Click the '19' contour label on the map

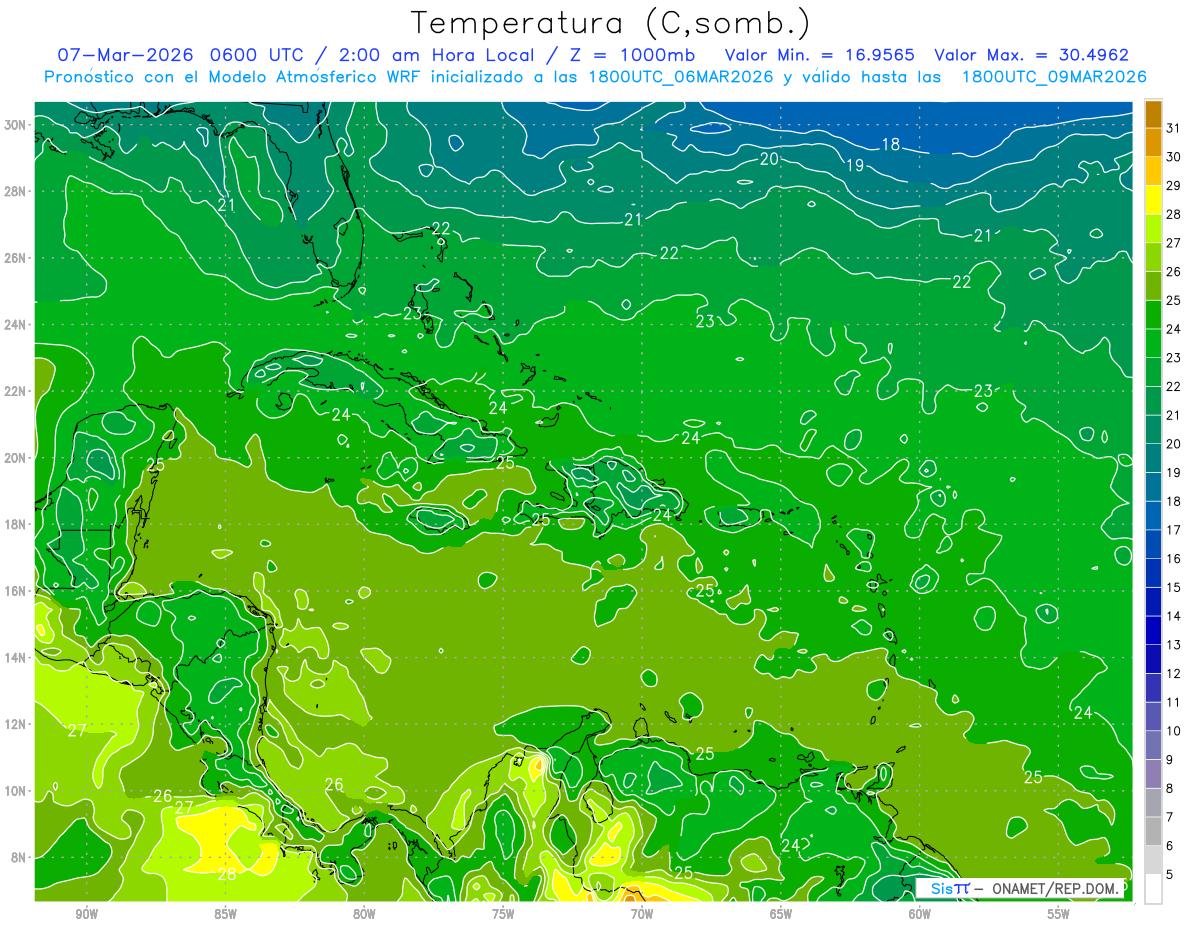pyautogui.click(x=855, y=165)
